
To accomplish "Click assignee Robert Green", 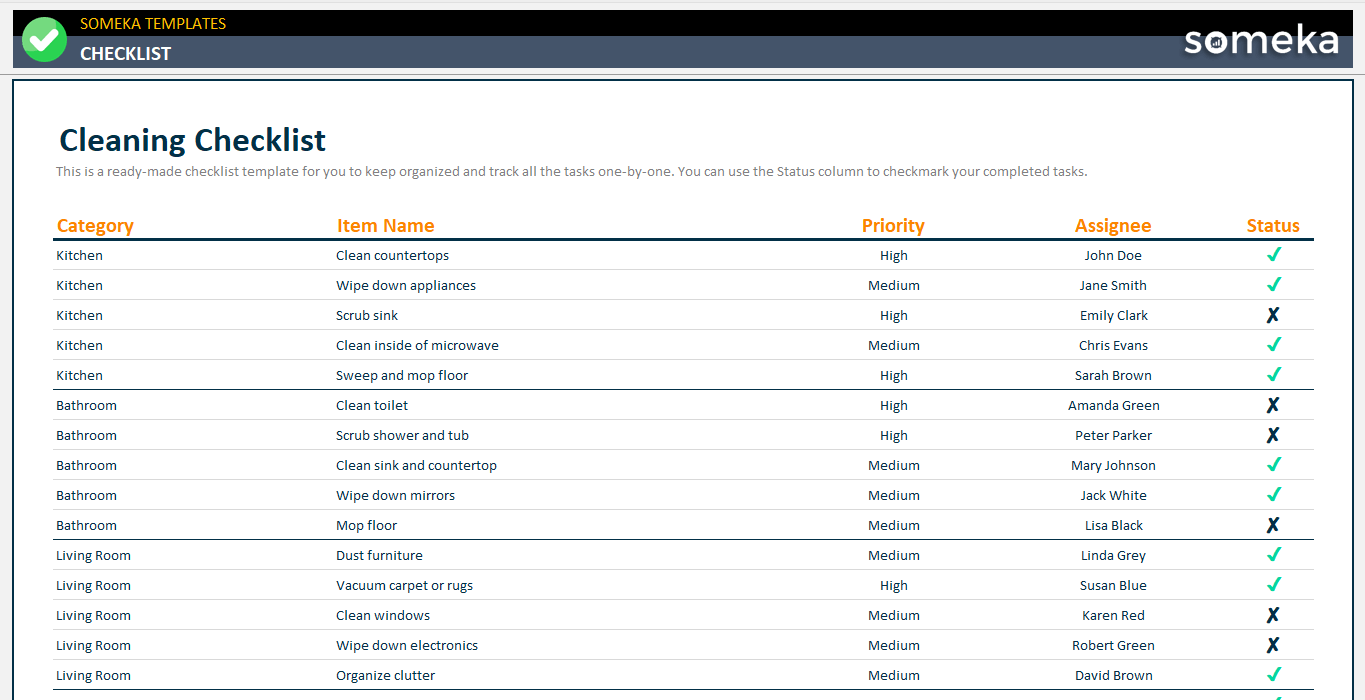I will 1113,646.
